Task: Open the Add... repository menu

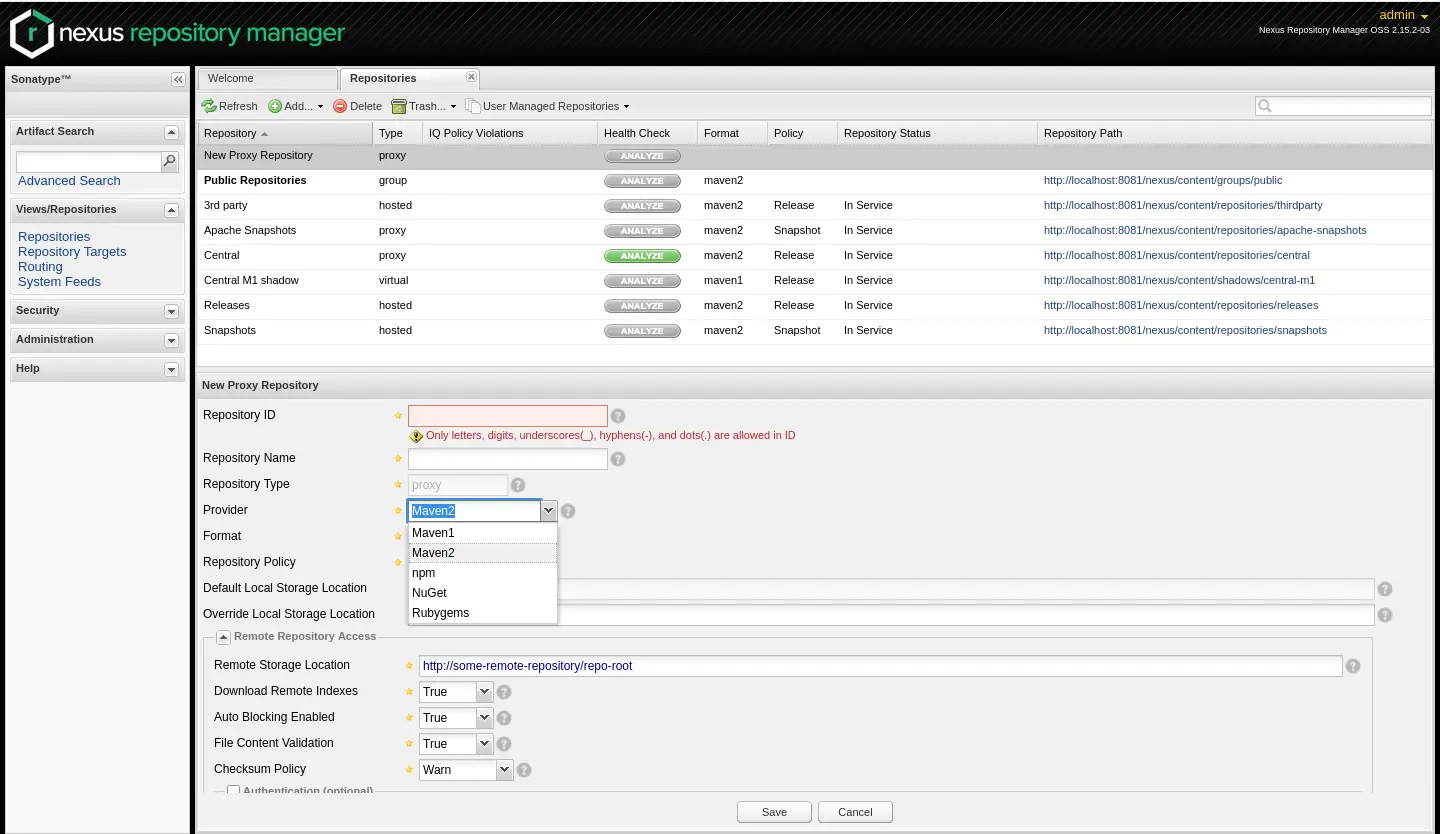Action: (296, 106)
